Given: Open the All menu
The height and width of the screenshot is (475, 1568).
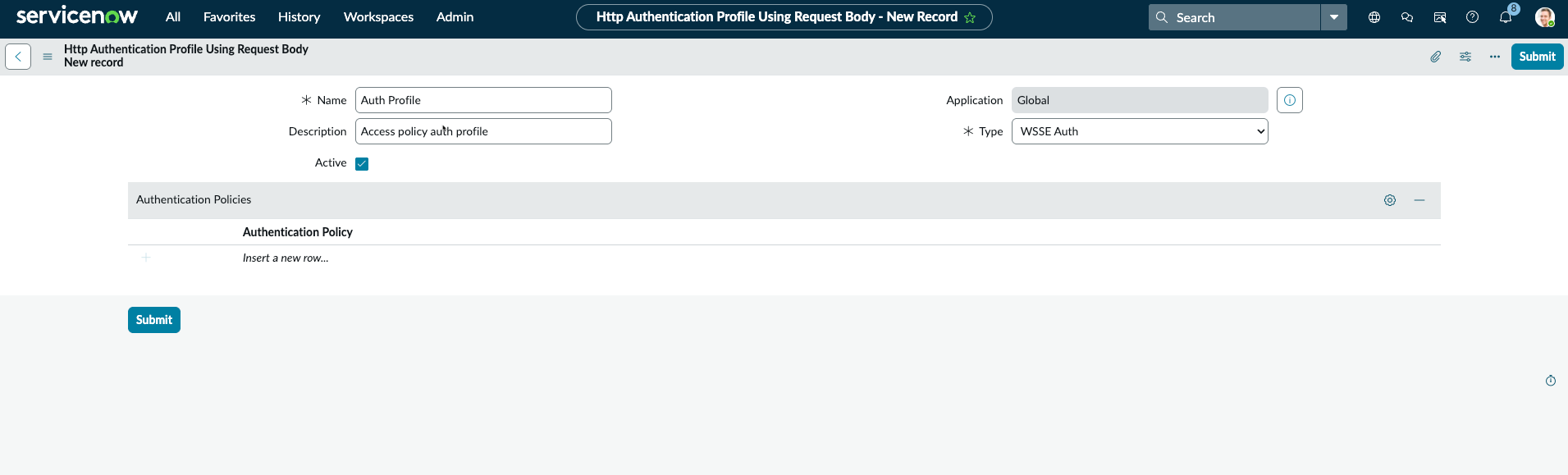Looking at the screenshot, I should 173,16.
